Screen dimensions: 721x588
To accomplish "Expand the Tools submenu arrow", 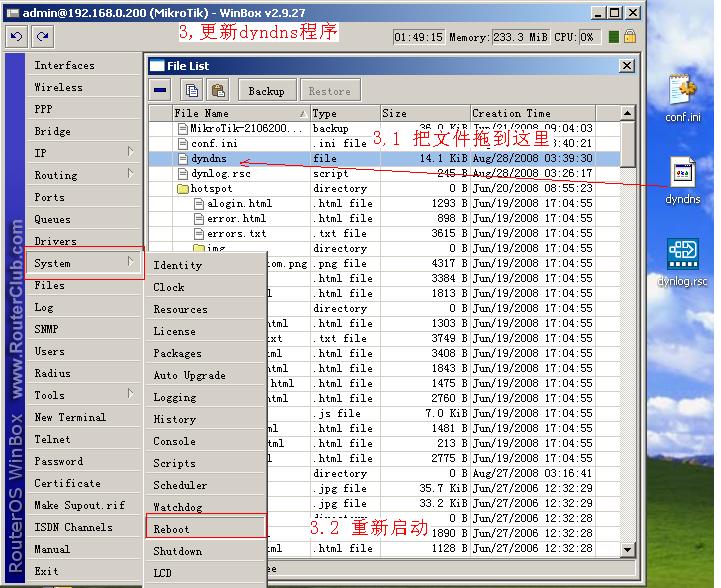I will click(x=131, y=394).
